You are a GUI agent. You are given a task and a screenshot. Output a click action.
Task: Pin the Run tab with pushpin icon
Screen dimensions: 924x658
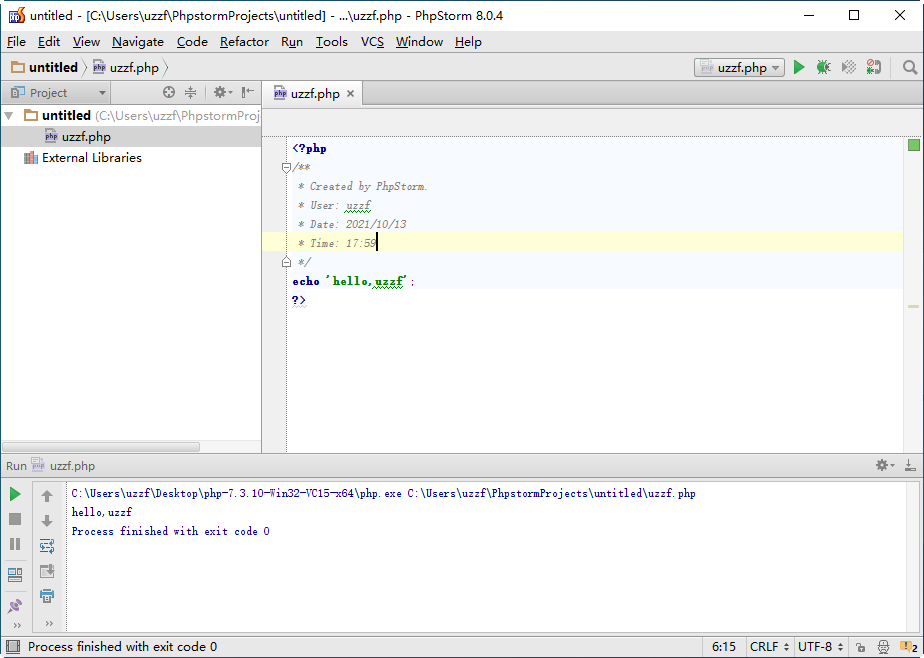click(15, 606)
